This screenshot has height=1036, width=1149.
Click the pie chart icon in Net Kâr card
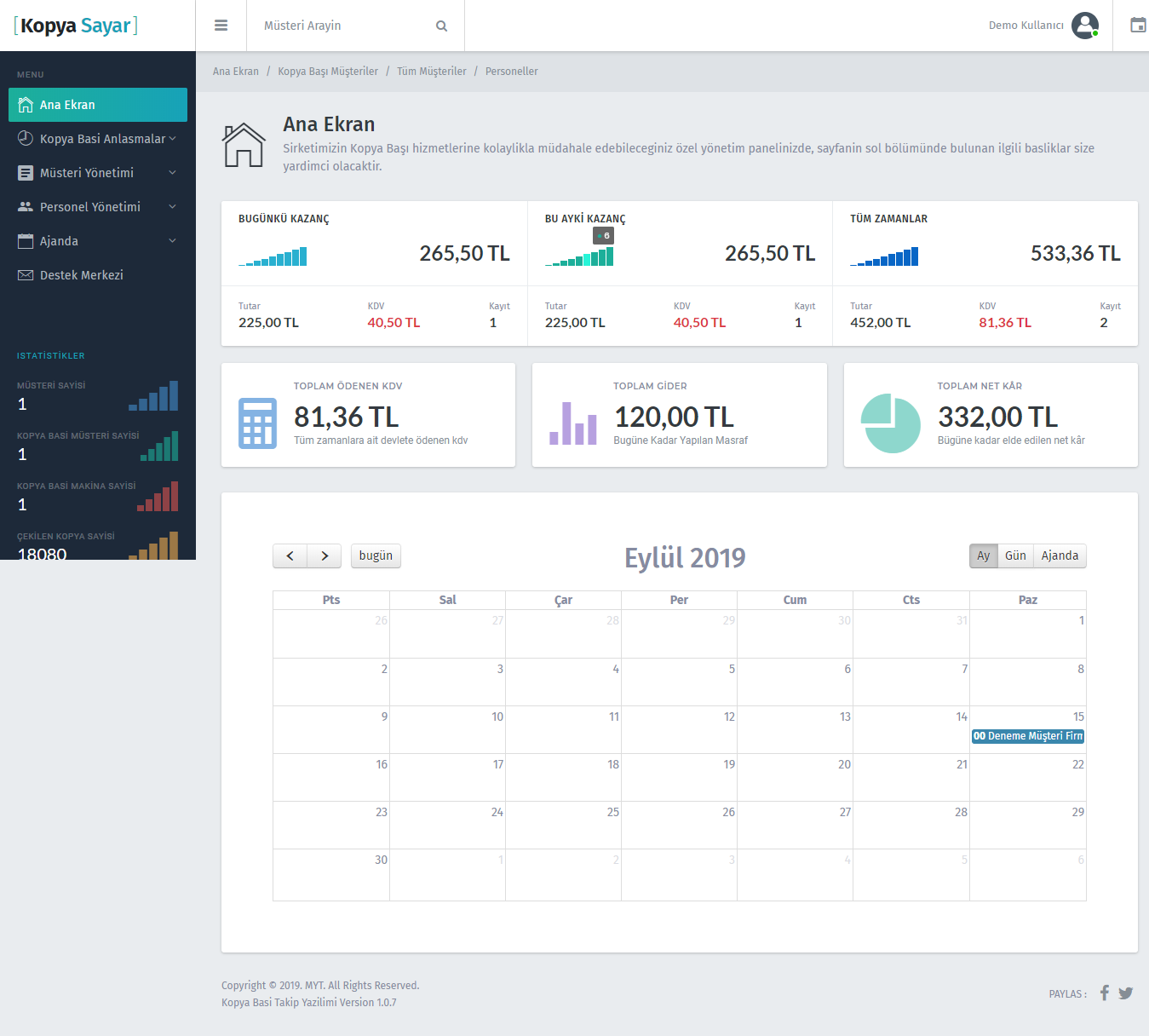pos(890,423)
